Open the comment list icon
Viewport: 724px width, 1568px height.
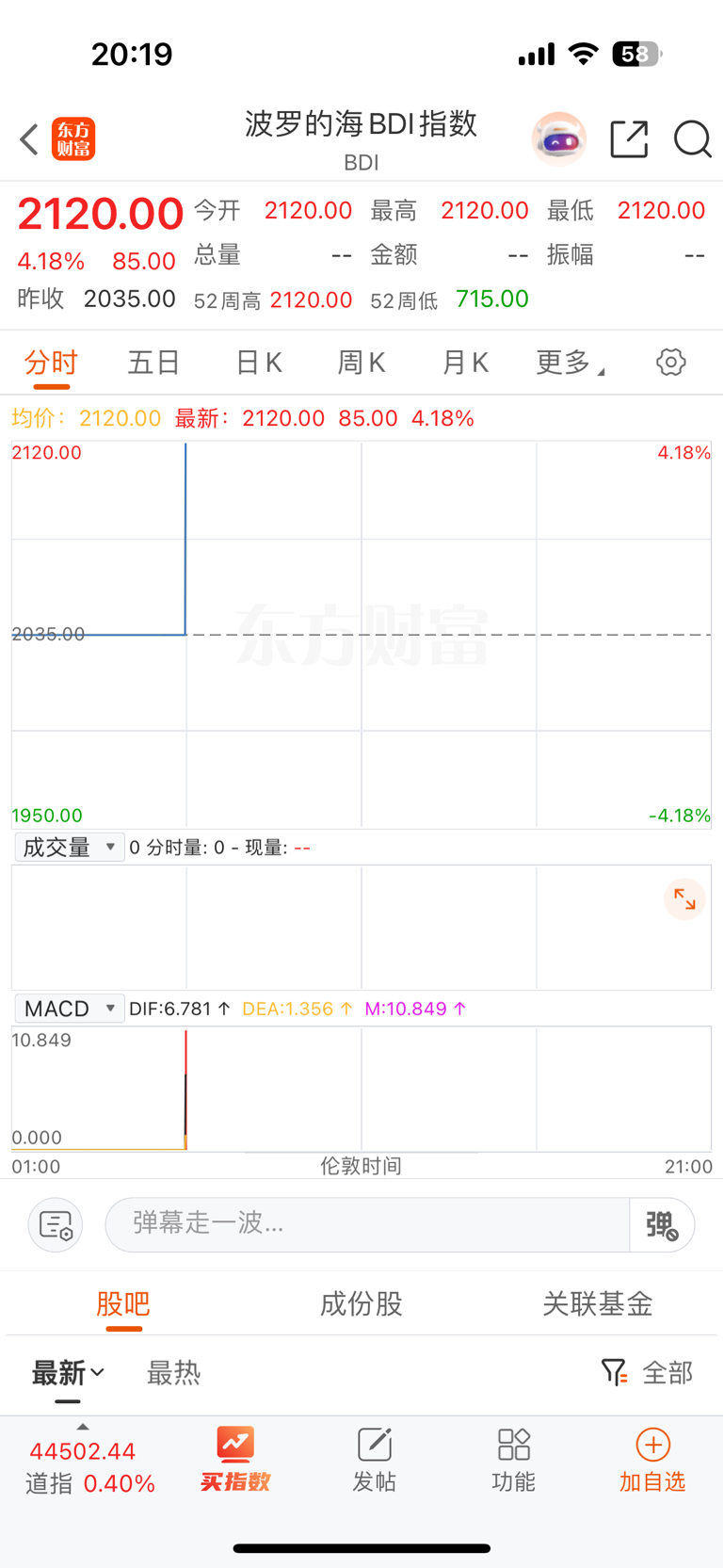tap(56, 1225)
